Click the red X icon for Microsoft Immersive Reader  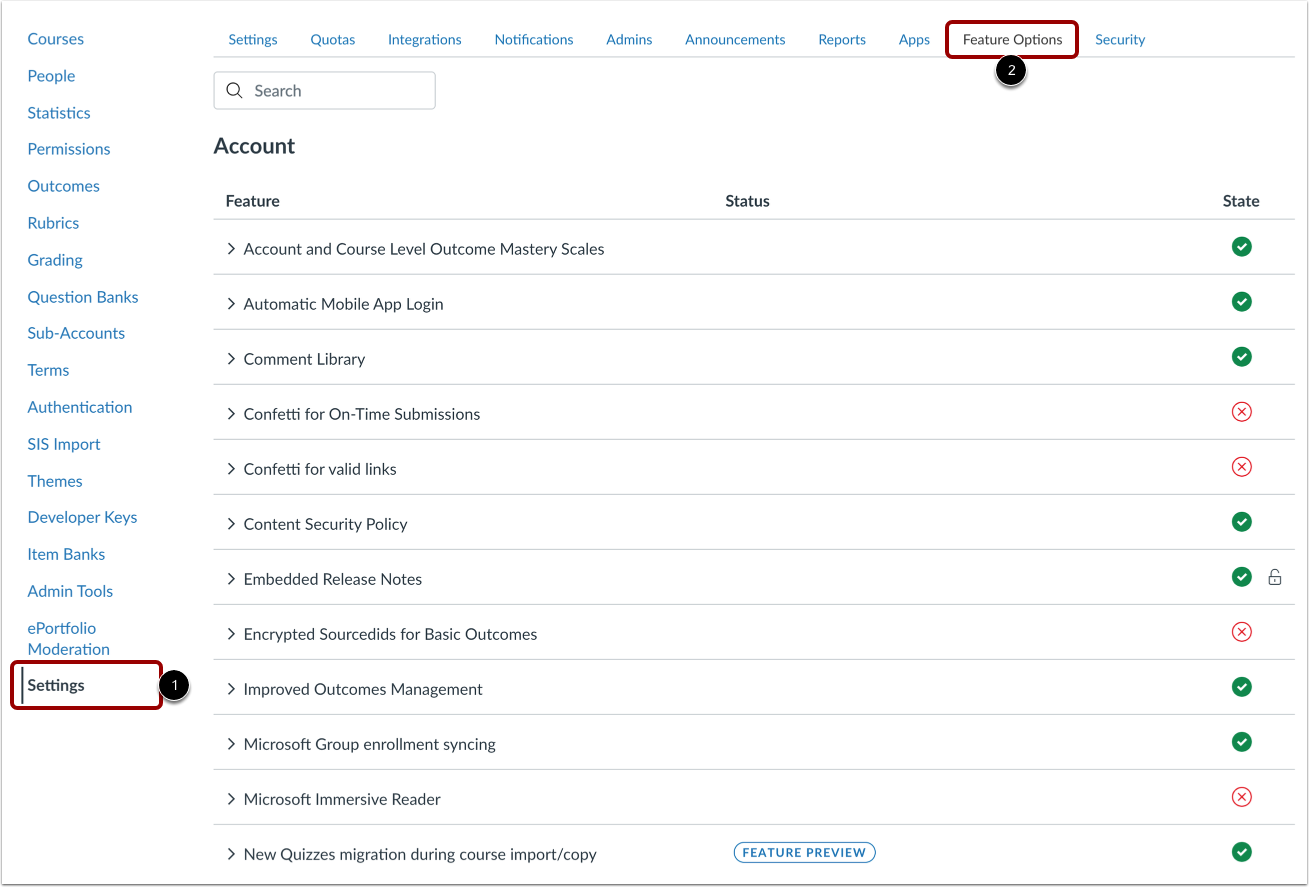[1241, 797]
